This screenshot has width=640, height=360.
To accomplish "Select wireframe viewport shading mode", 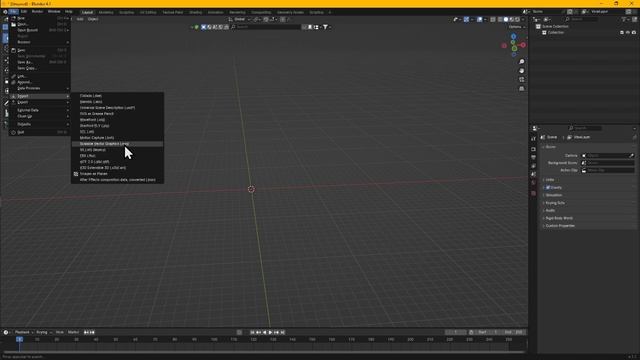I will pyautogui.click(x=500, y=19).
